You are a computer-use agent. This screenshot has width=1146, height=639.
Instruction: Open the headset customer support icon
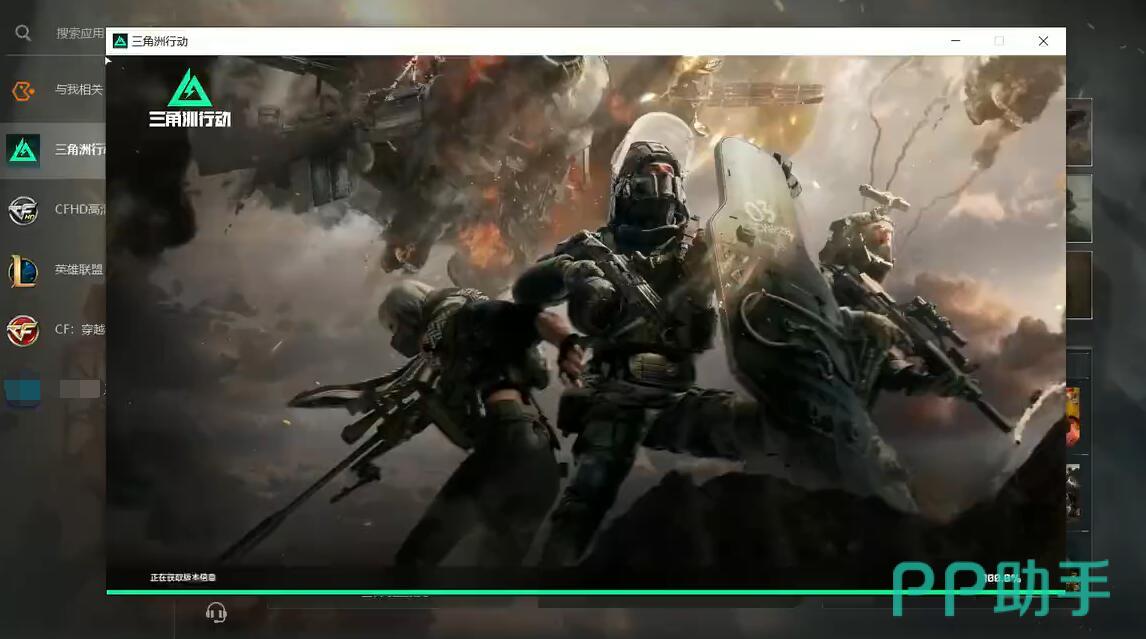215,612
